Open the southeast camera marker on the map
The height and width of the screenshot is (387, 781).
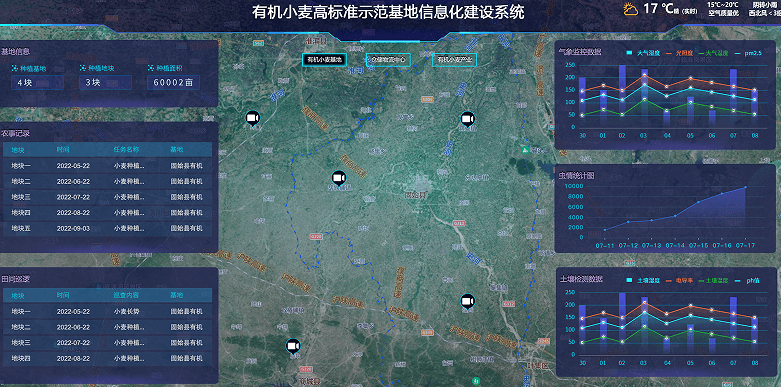coord(467,302)
